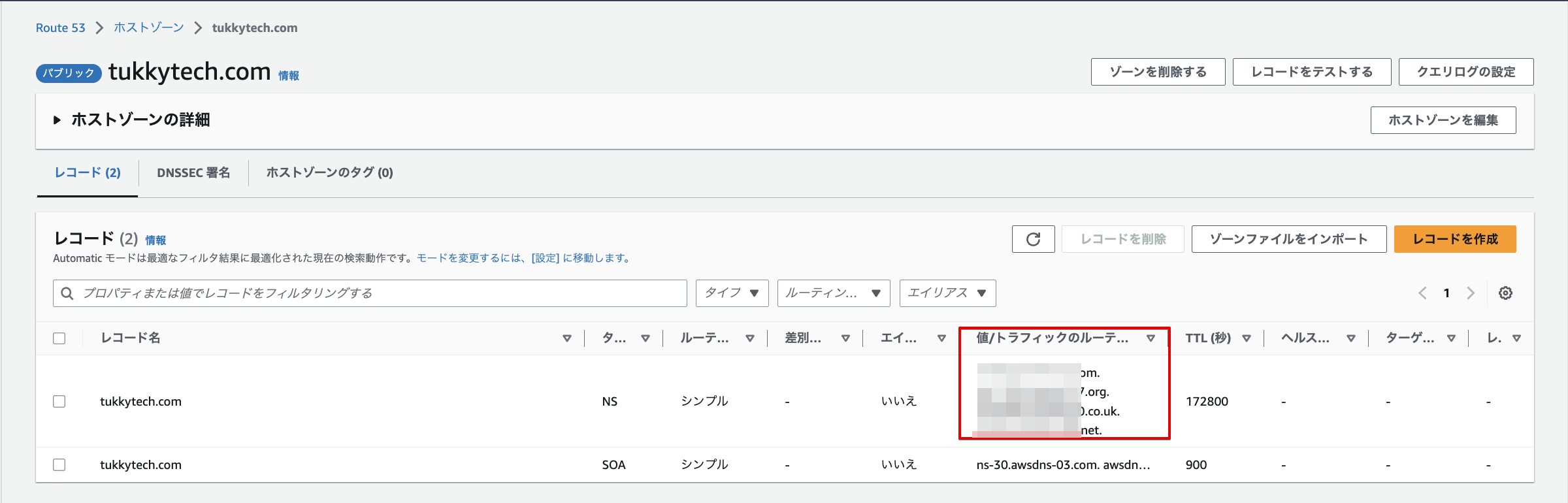Select the tukkytech.com SOA record checkbox

point(59,465)
